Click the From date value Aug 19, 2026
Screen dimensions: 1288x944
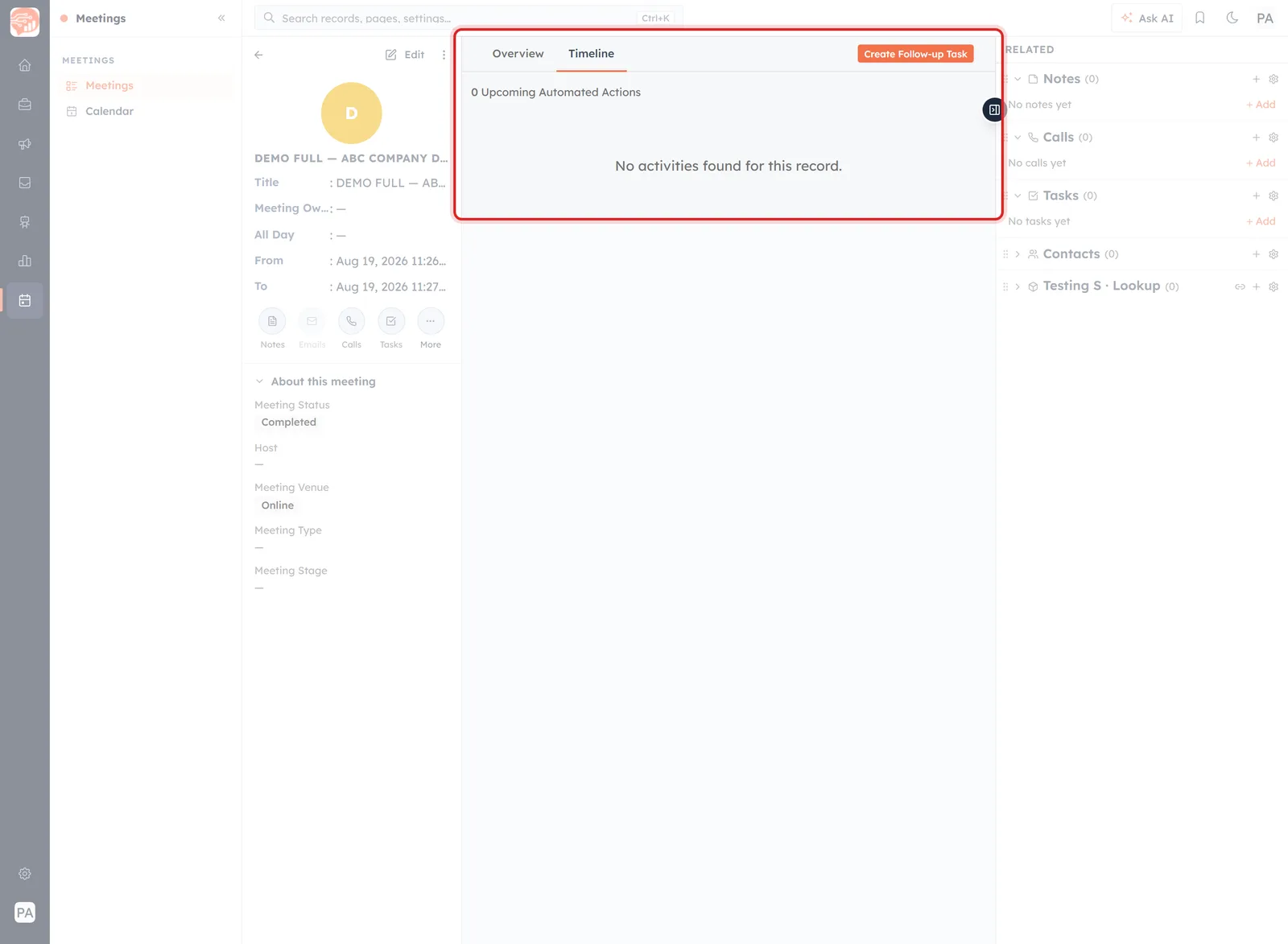point(390,261)
